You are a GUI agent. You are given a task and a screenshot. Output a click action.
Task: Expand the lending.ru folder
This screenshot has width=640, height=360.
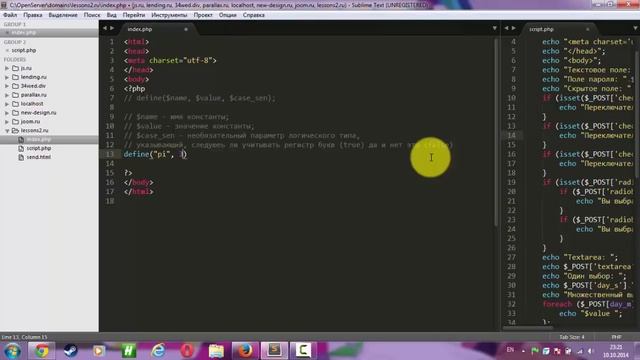[x=7, y=77]
